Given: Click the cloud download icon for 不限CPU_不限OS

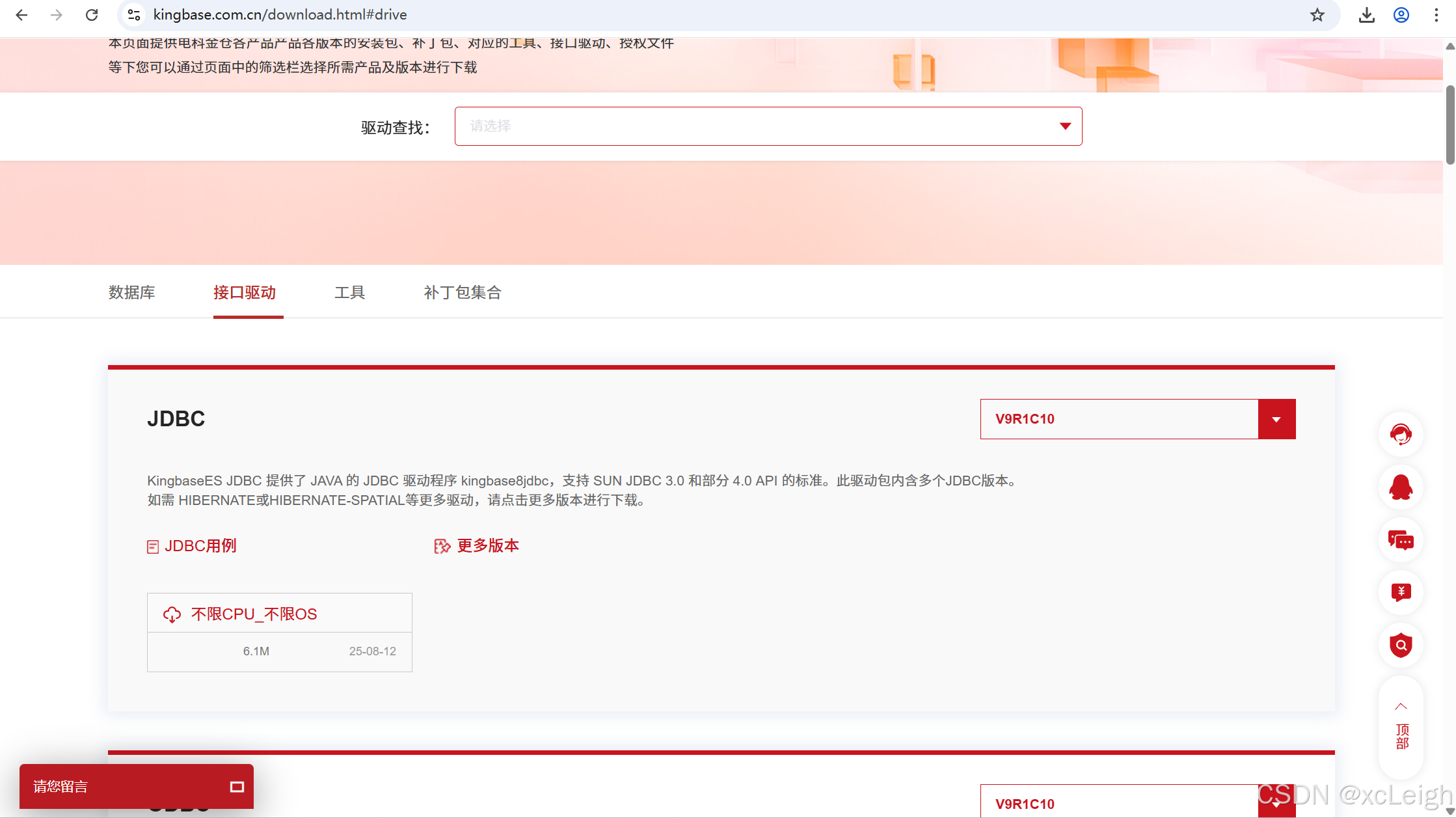Looking at the screenshot, I should (172, 614).
